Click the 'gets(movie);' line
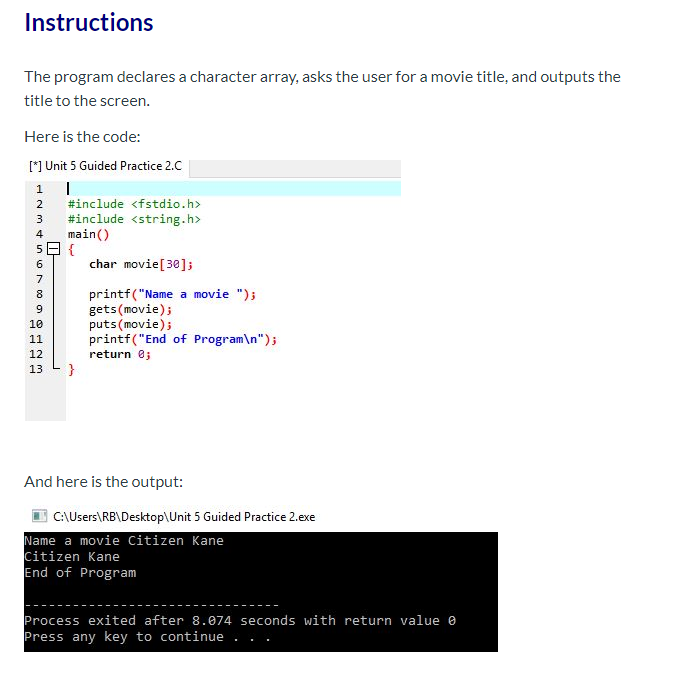Screen dimensions: 695x678 130,309
